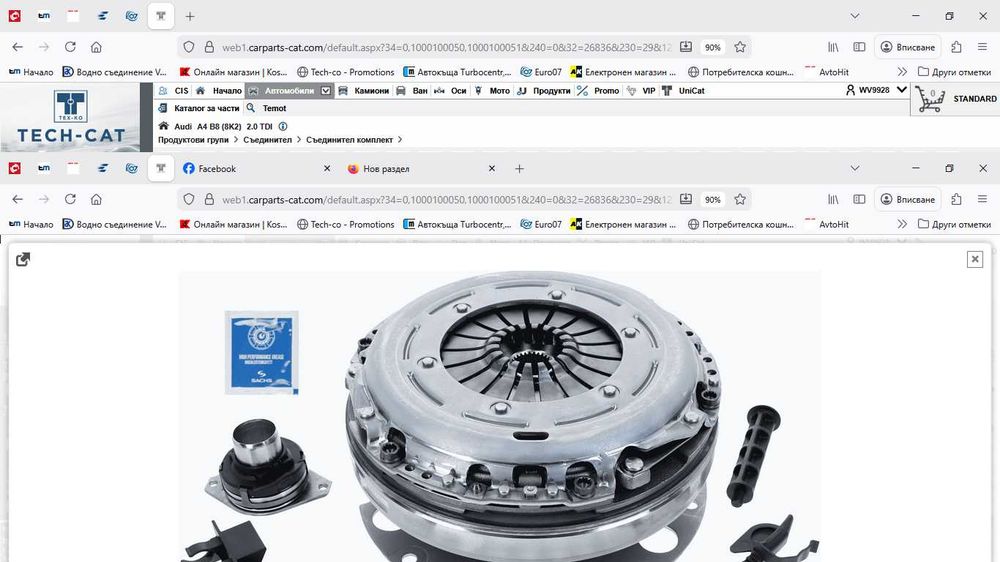Go back in lower browser window
The width and height of the screenshot is (1000, 562).
[17, 199]
